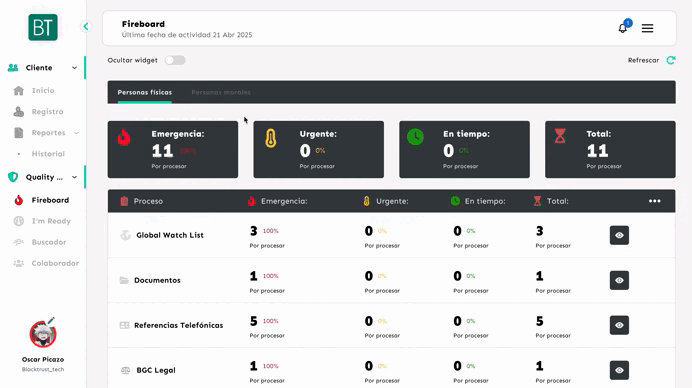692x388 pixels.
Task: Click the I'm Ready globe icon
Action: (19, 221)
